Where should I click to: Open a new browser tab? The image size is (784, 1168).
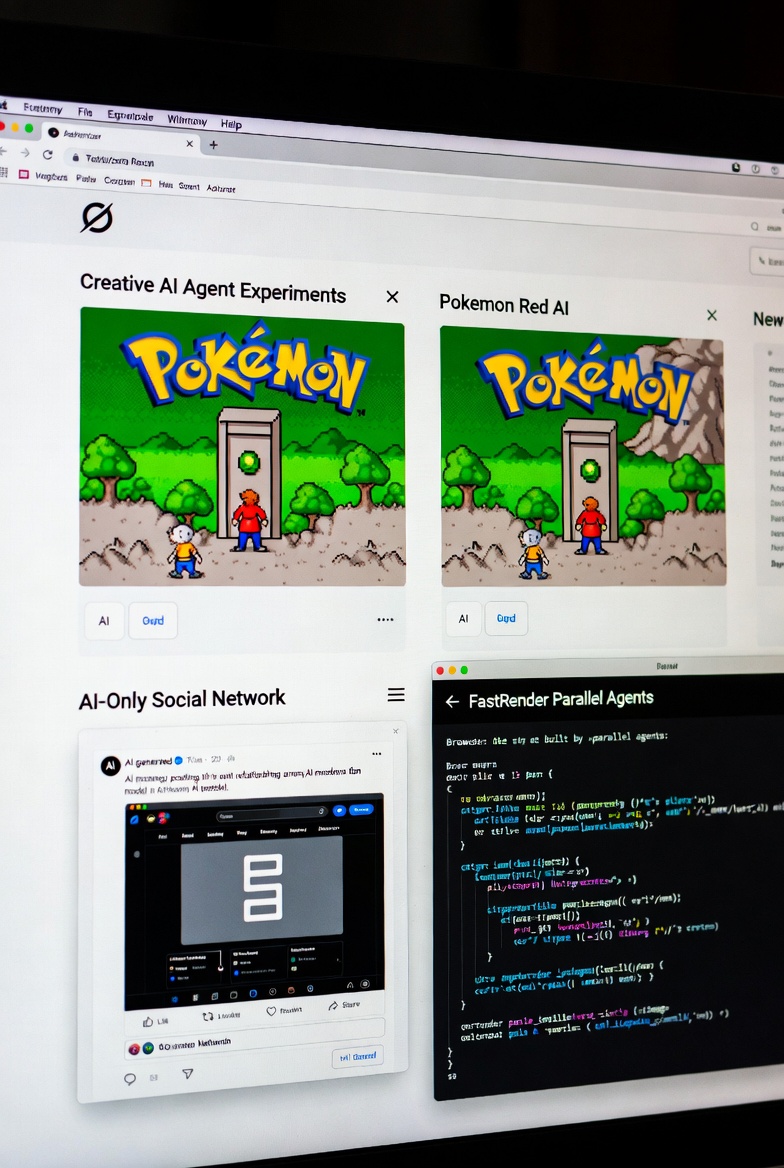213,145
